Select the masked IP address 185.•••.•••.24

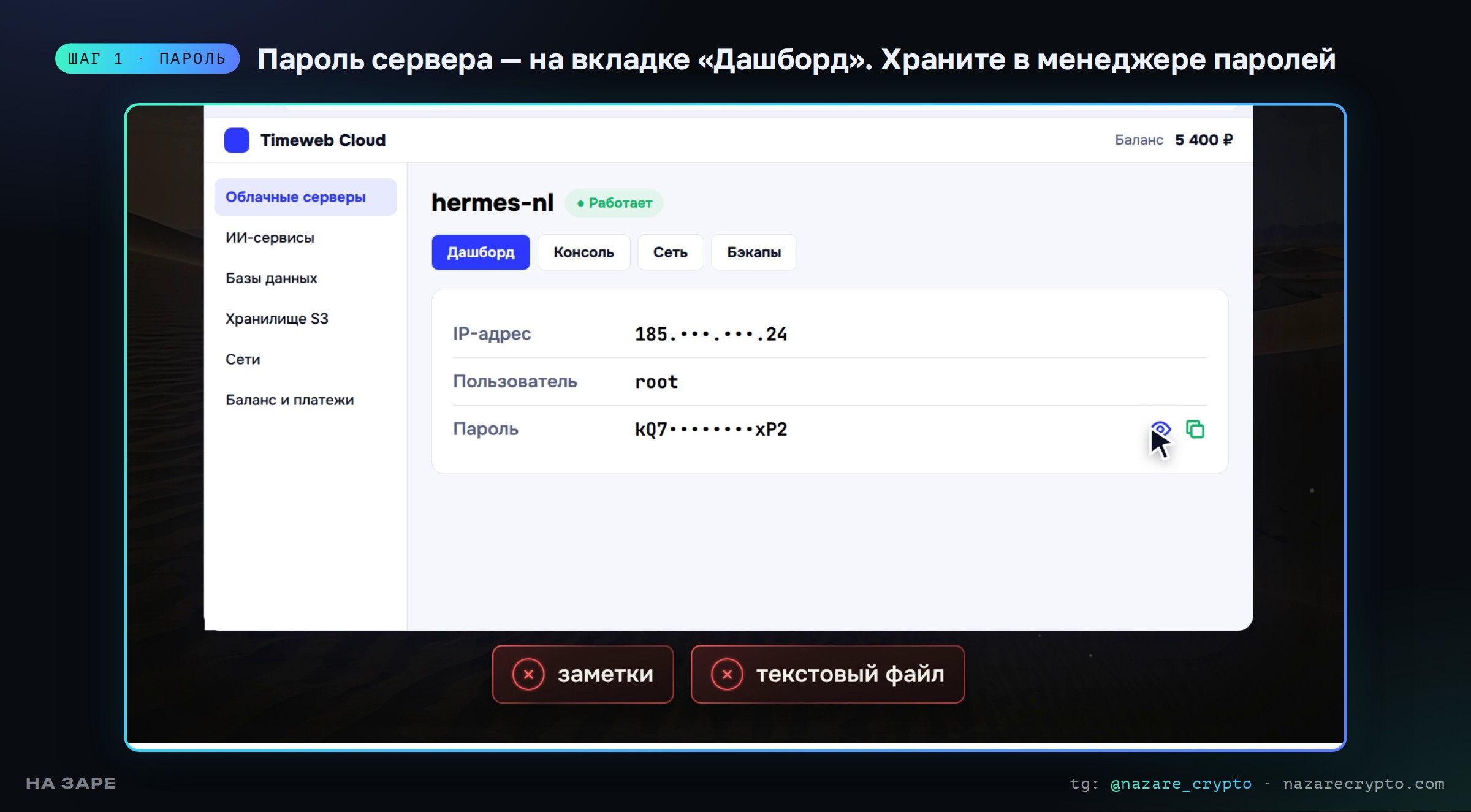coord(711,334)
